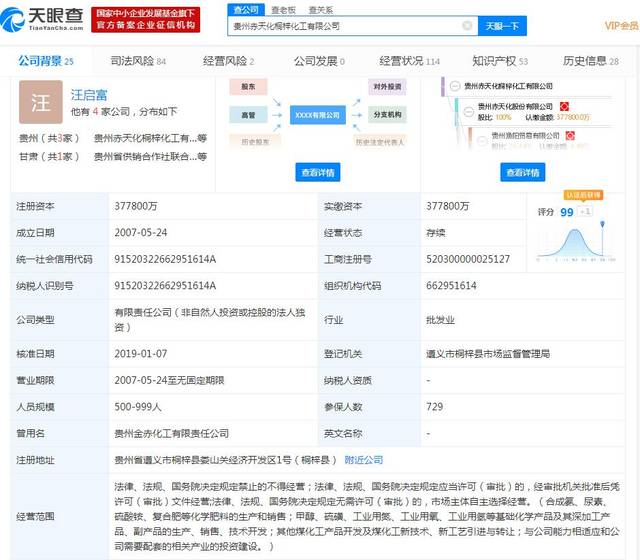This screenshot has width=640, height=560.
Task: Click the 天眼一下 search button
Action: click(502, 26)
